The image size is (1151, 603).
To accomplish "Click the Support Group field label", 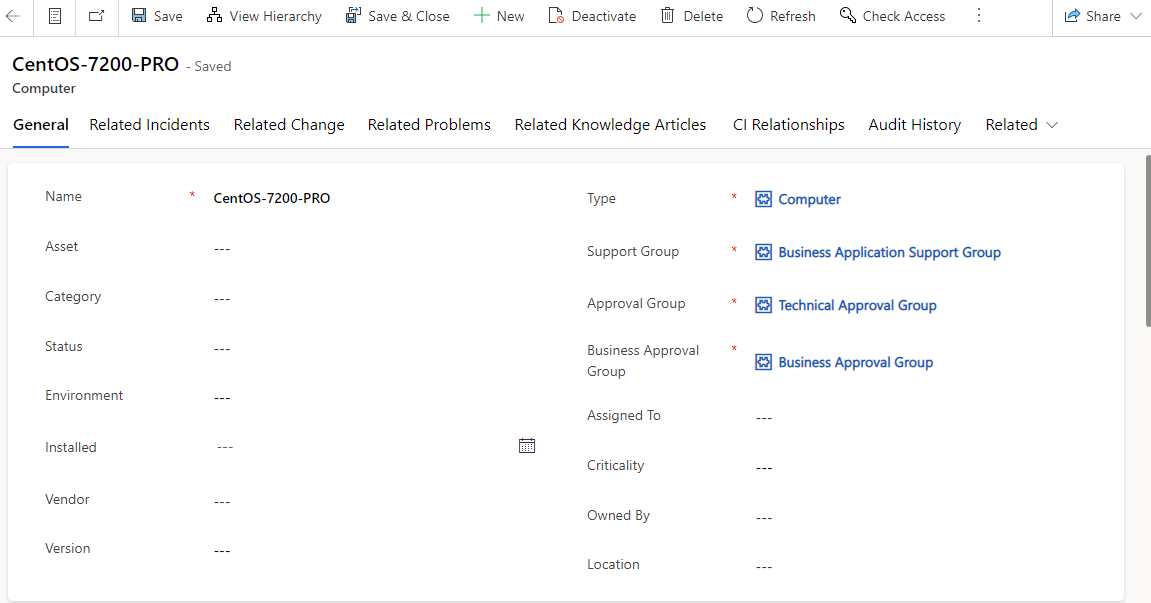I will pos(633,251).
